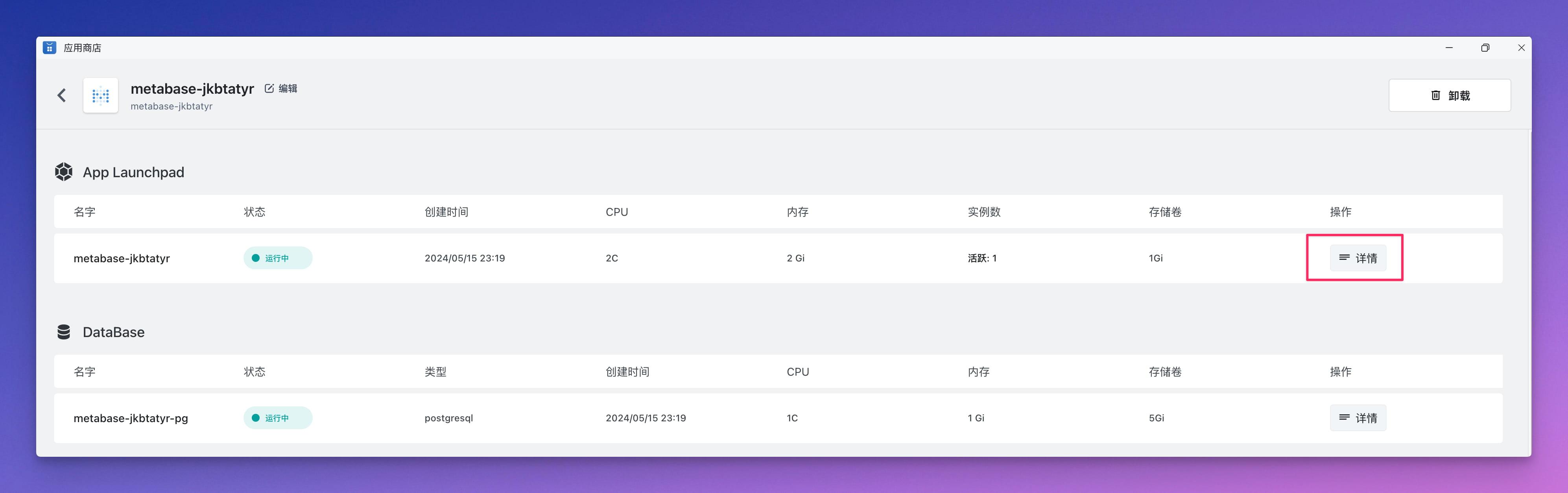1568x493 pixels.
Task: Open details for metabase-jkbtatyr-pg database
Action: pyautogui.click(x=1358, y=418)
